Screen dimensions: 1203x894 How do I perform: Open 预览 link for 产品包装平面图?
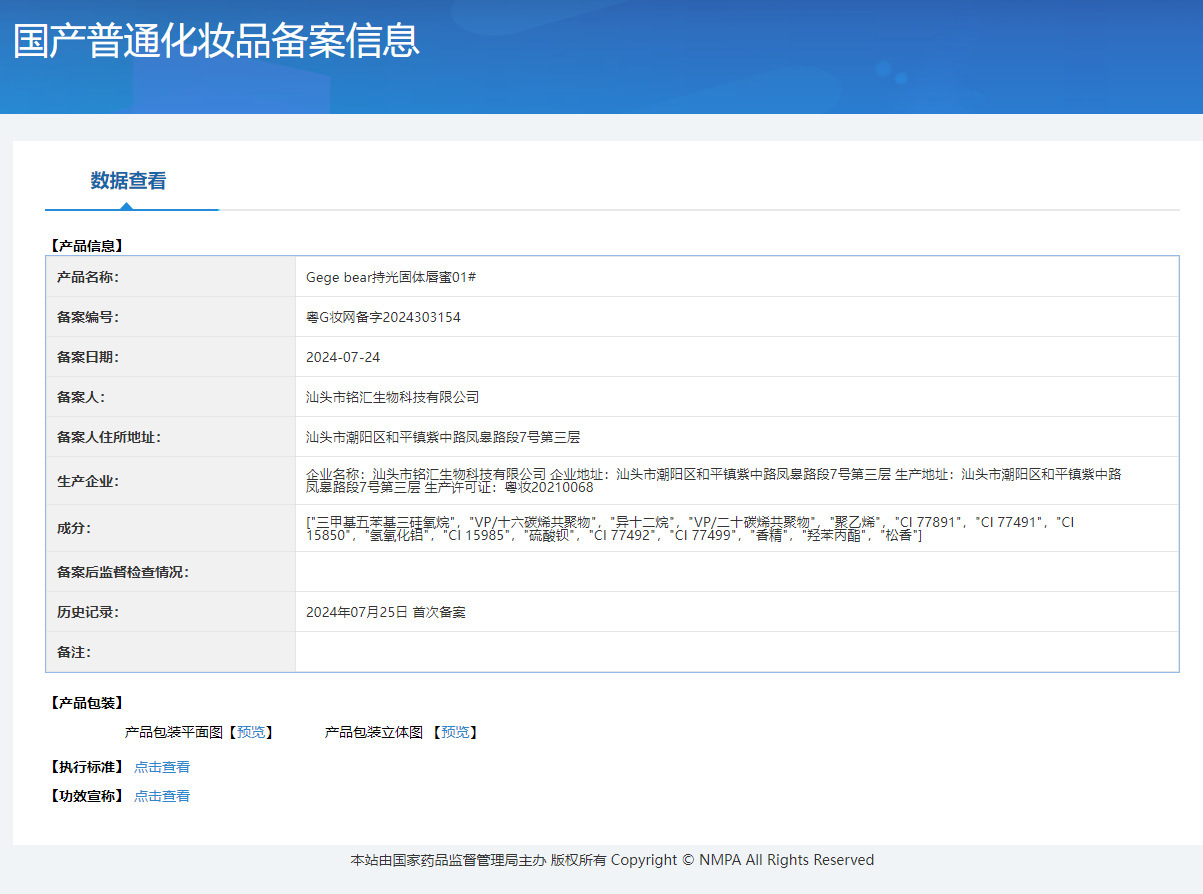click(x=251, y=732)
